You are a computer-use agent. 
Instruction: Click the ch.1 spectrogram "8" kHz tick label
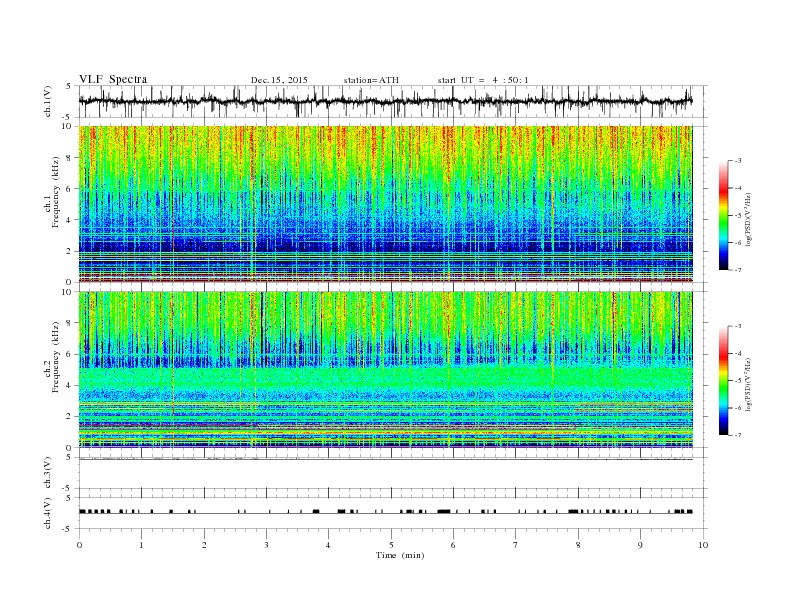point(69,158)
